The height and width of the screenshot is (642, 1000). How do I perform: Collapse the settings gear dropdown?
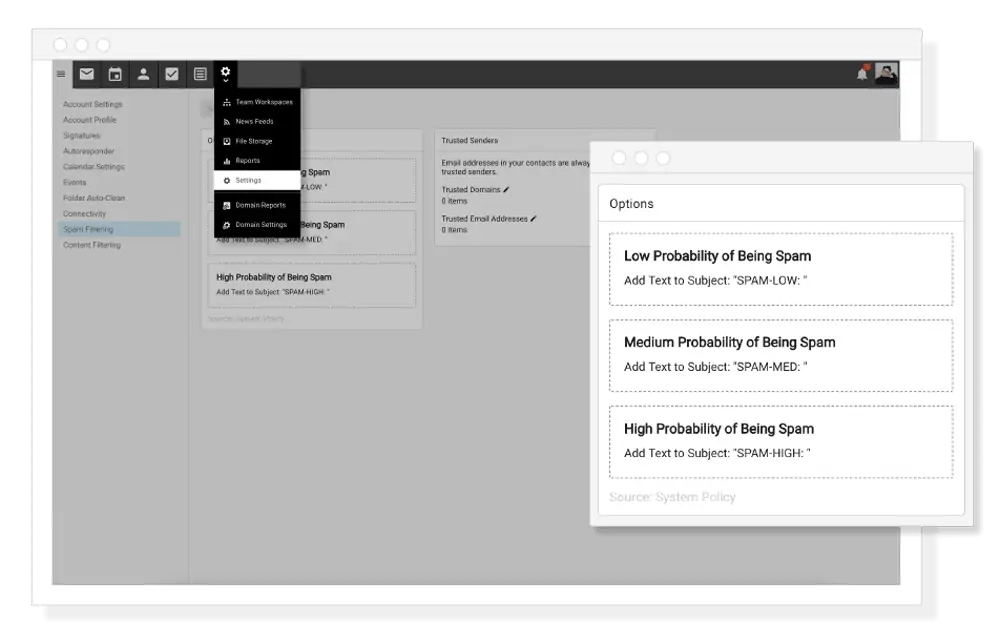tap(226, 74)
